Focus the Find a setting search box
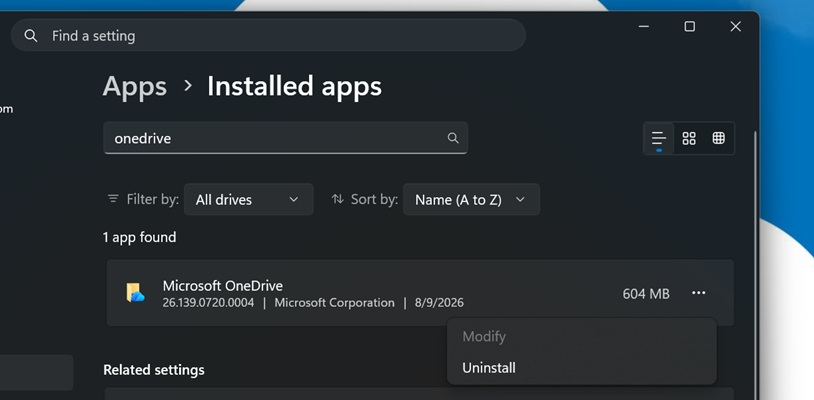This screenshot has width=814, height=400. [268, 35]
